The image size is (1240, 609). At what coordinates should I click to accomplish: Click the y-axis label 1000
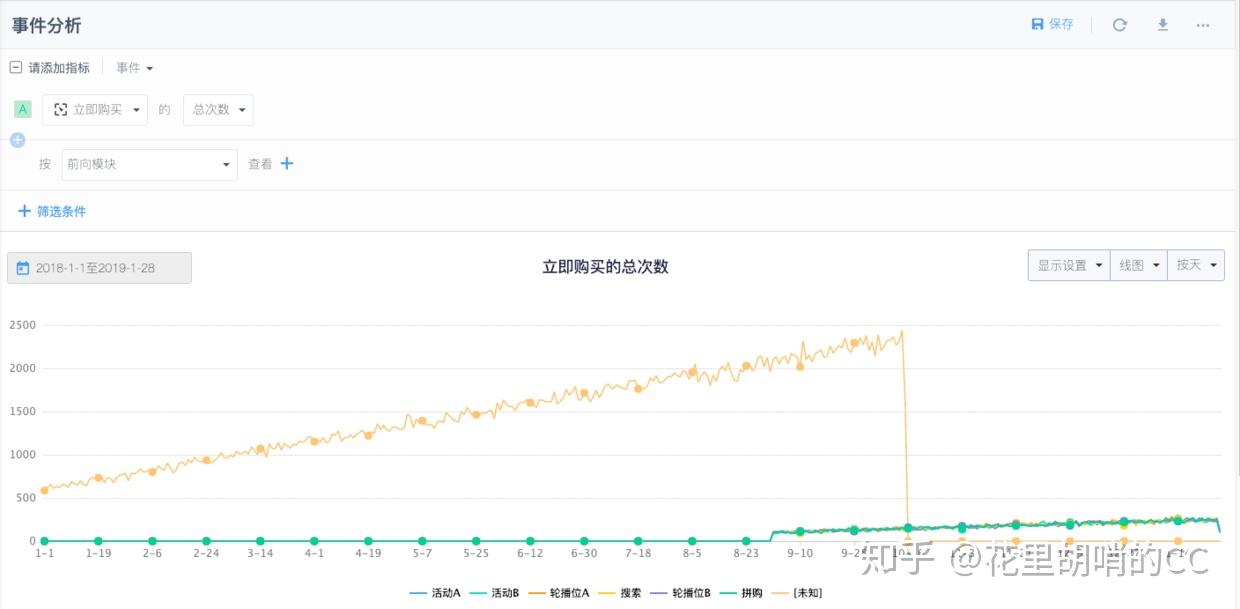point(22,455)
